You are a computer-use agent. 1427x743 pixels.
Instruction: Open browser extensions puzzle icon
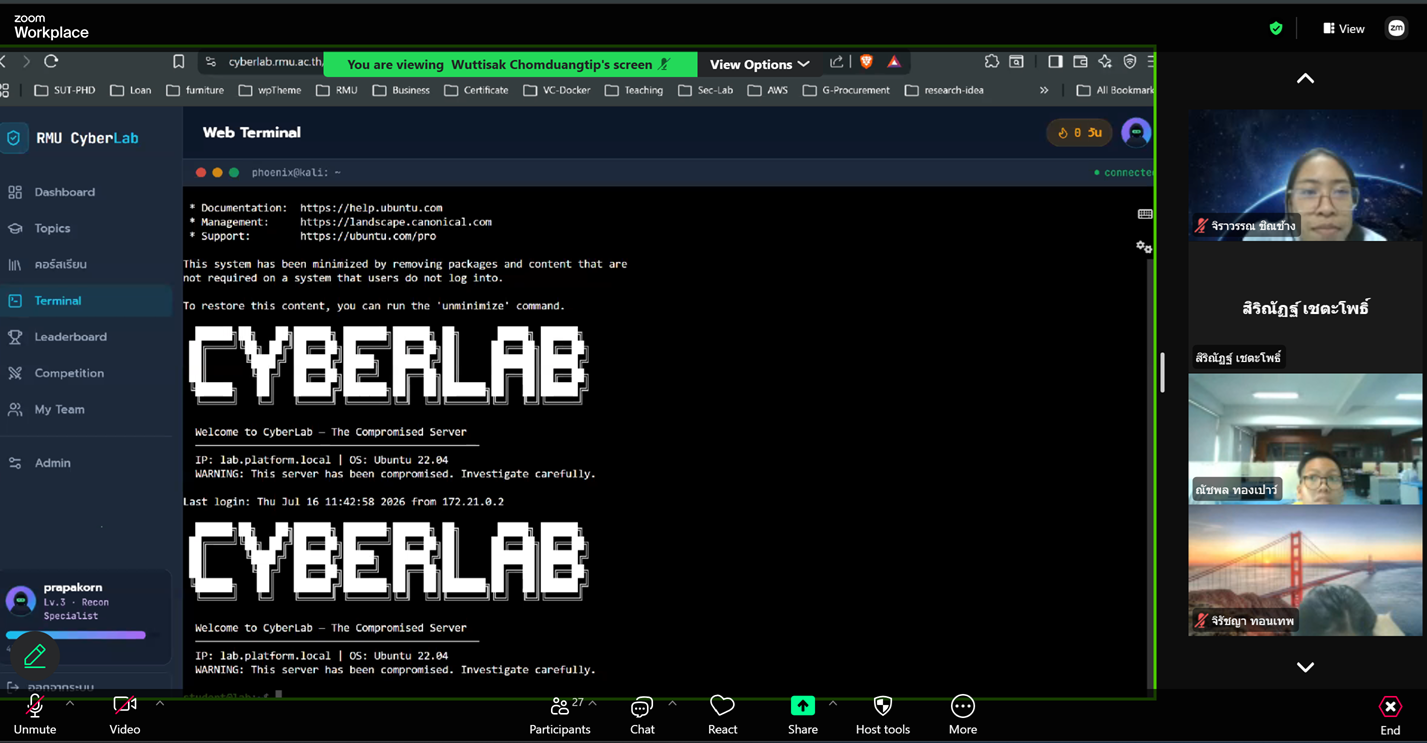991,62
